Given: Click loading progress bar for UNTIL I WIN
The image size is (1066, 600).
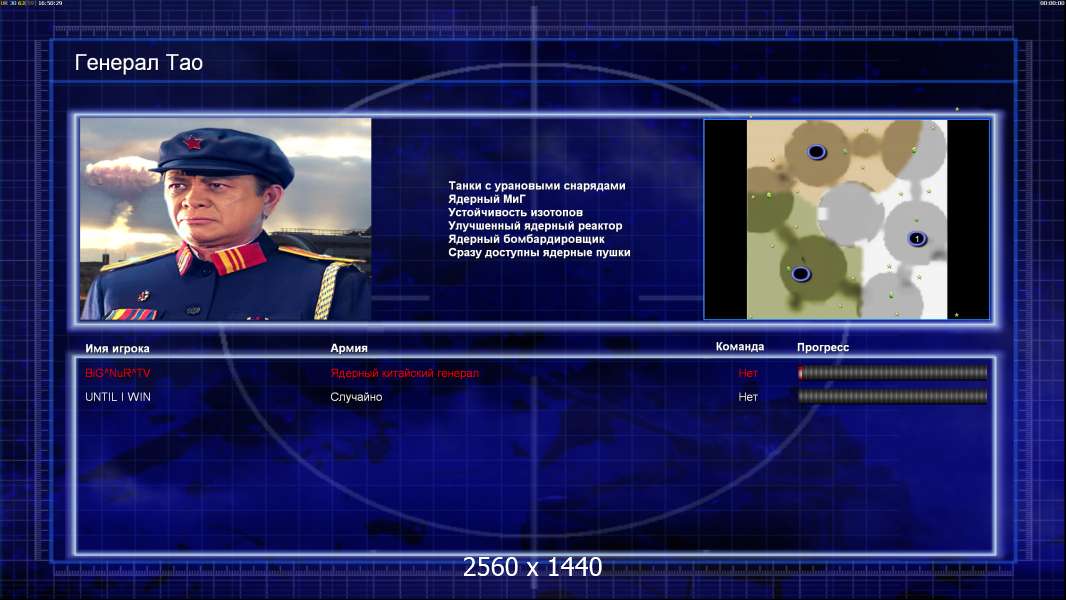Looking at the screenshot, I should coord(893,396).
